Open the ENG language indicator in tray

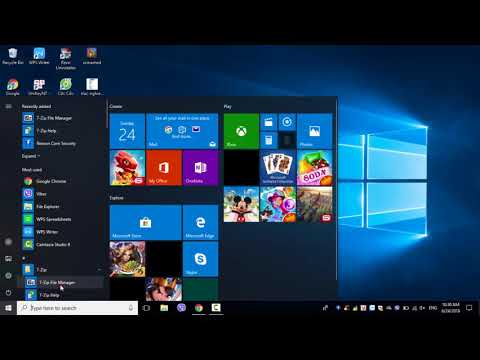tap(433, 308)
